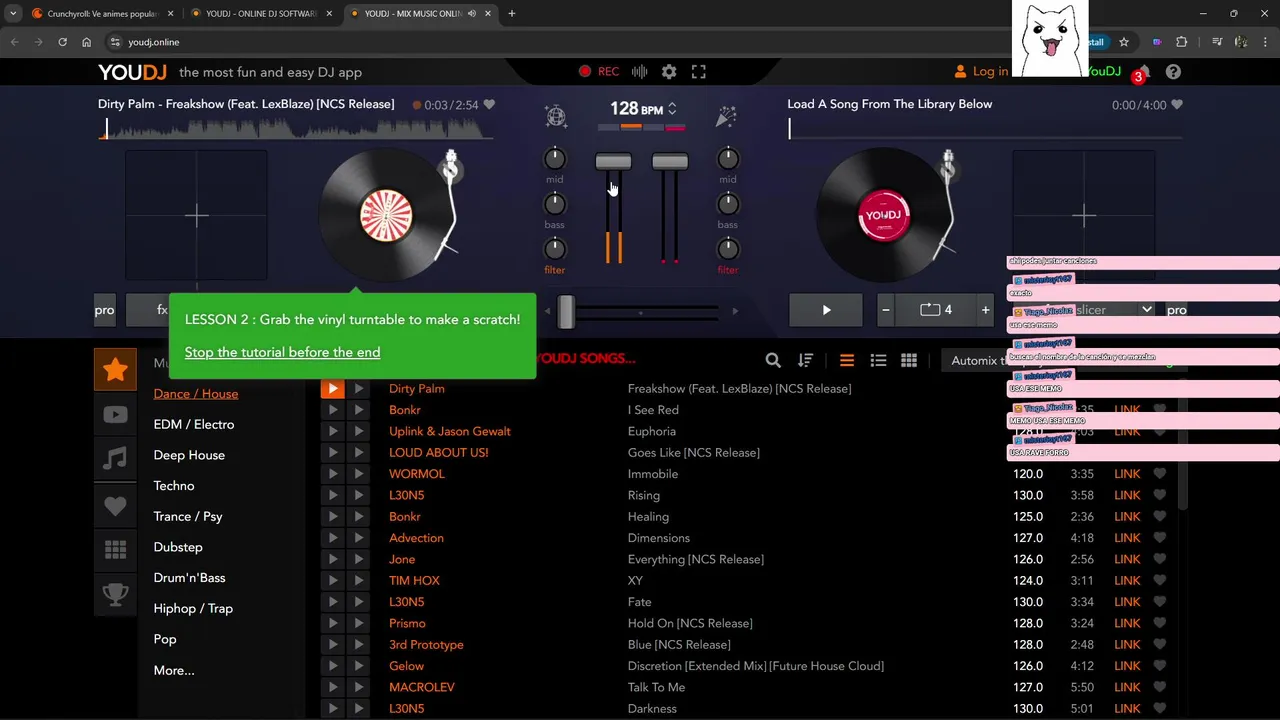This screenshot has width=1280, height=720.
Task: Select the Hiphop / Trap genre
Action: point(193,608)
